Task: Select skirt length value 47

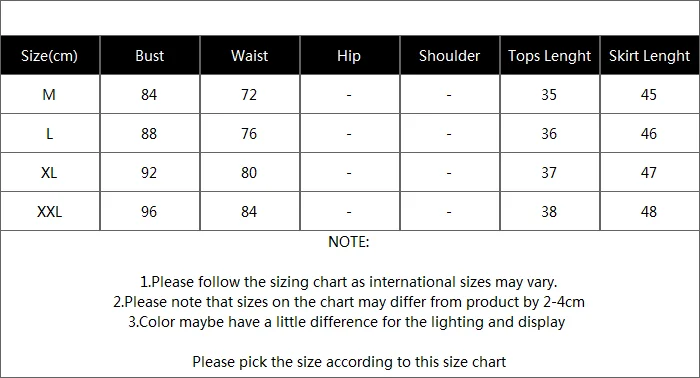Action: [x=649, y=173]
